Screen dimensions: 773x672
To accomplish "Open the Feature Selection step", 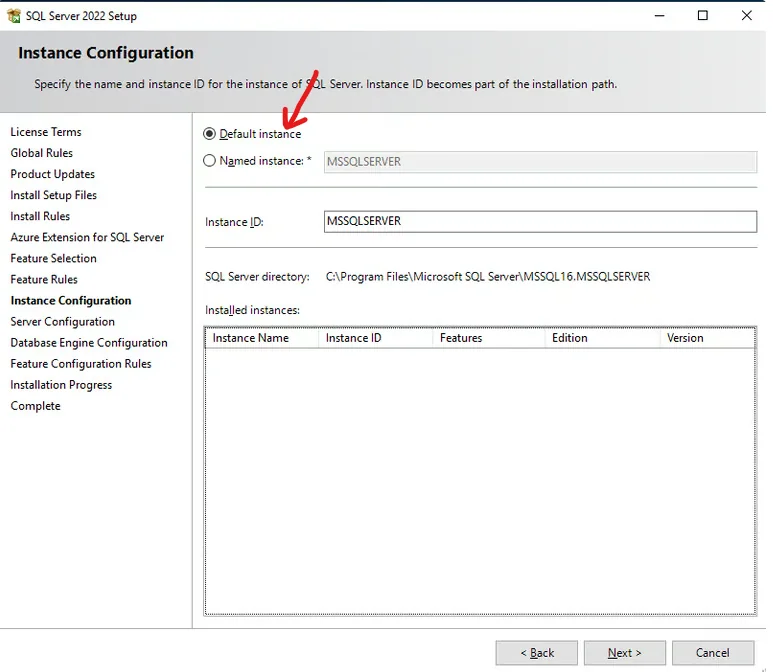I will 53,258.
